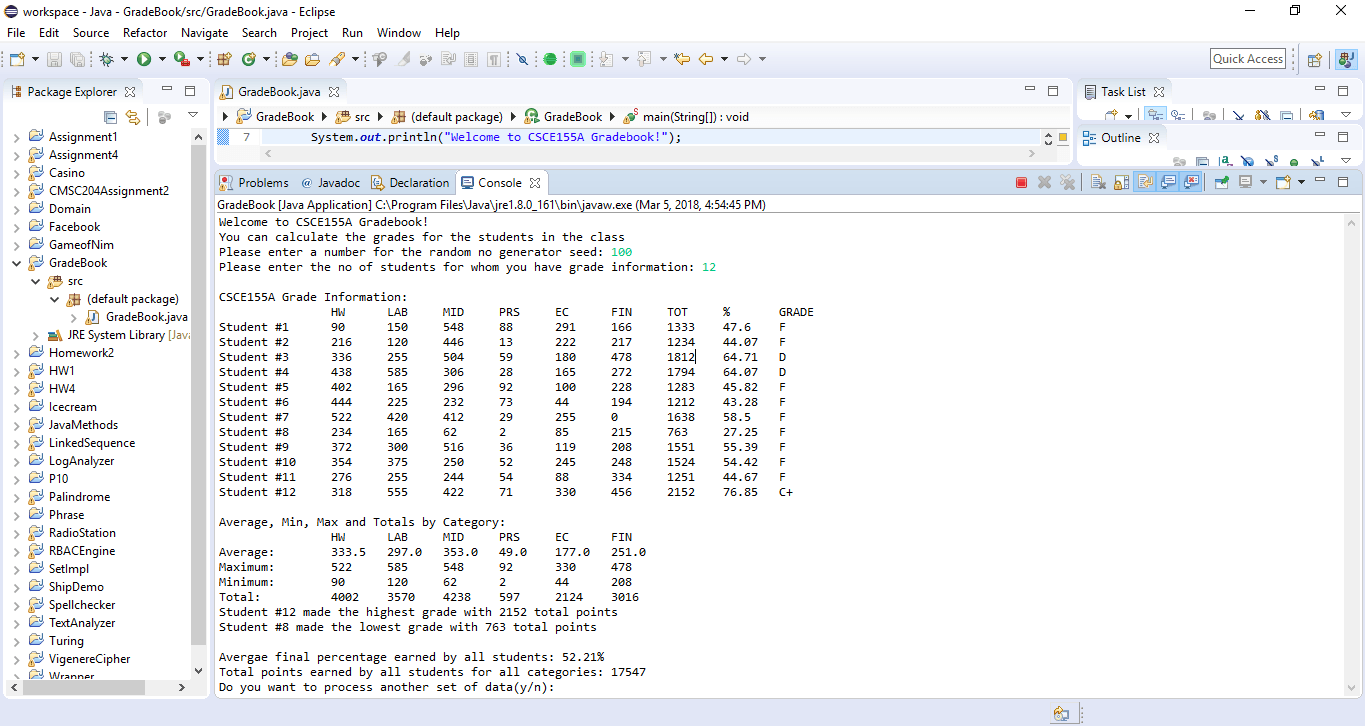Click the src breadcrumb in editor

click(353, 117)
